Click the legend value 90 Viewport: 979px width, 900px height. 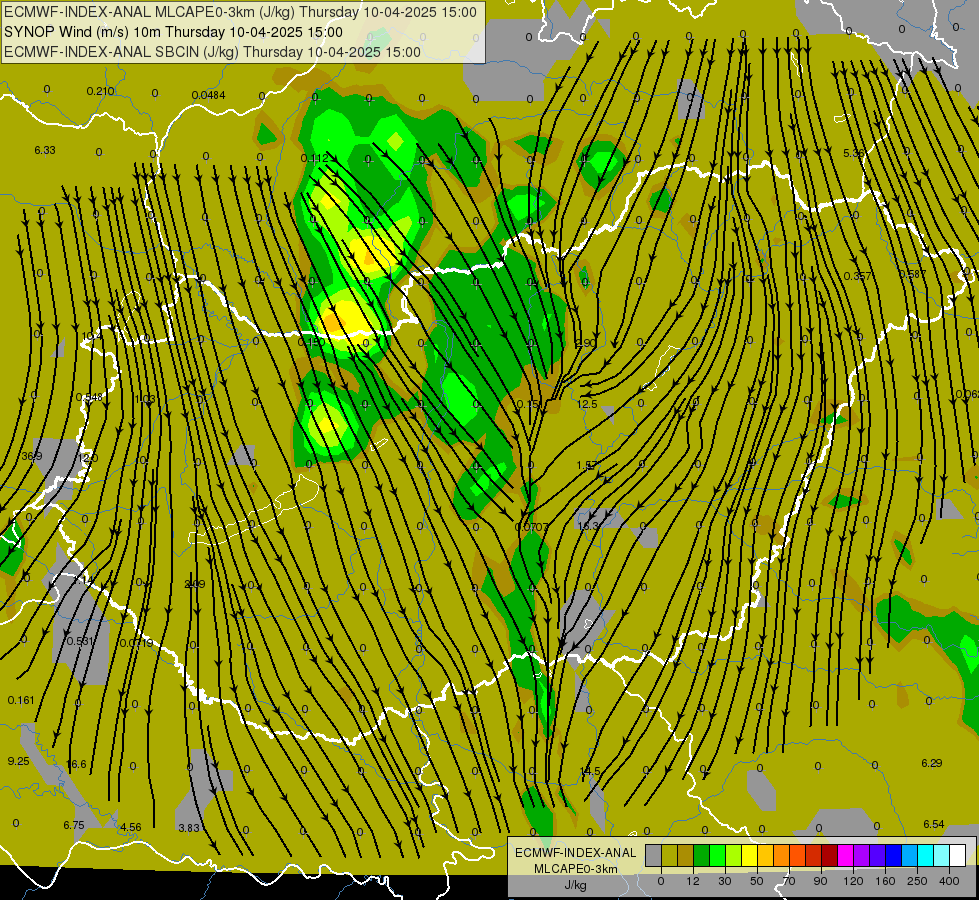click(x=820, y=881)
